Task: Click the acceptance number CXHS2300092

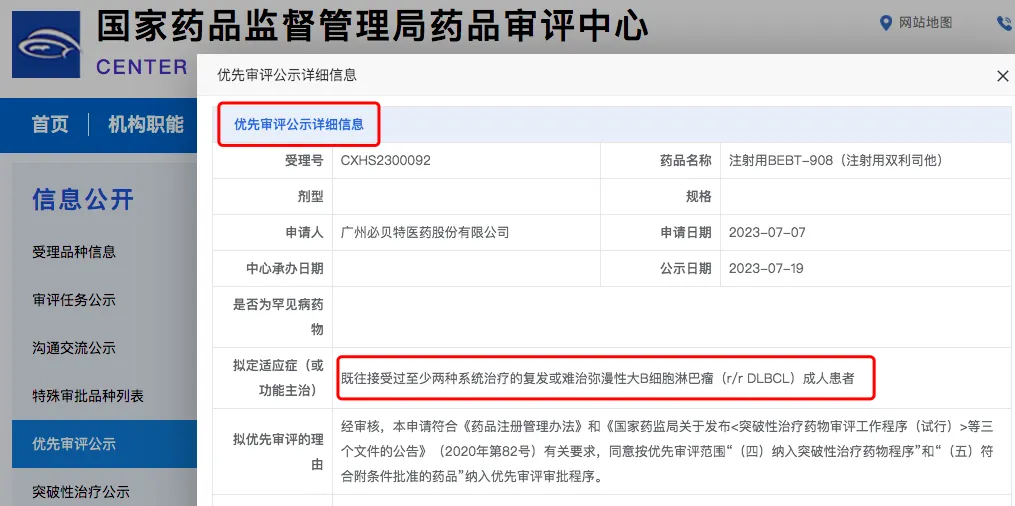Action: coord(386,160)
